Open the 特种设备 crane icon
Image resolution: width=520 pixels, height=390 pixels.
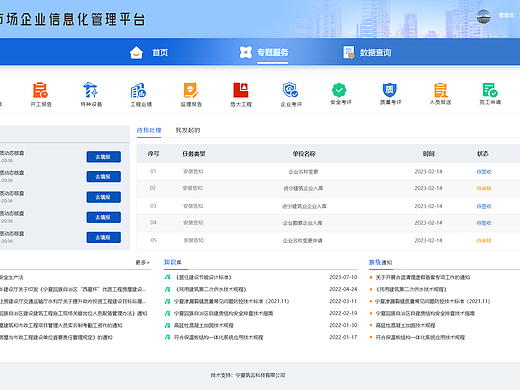[x=90, y=90]
